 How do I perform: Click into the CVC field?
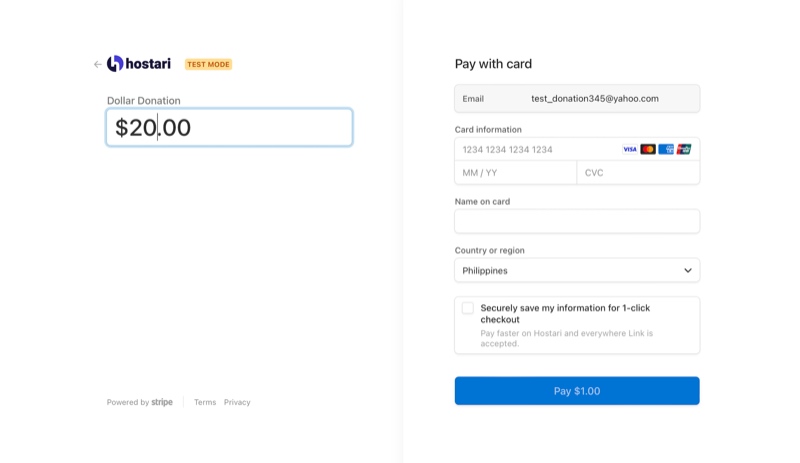click(638, 173)
